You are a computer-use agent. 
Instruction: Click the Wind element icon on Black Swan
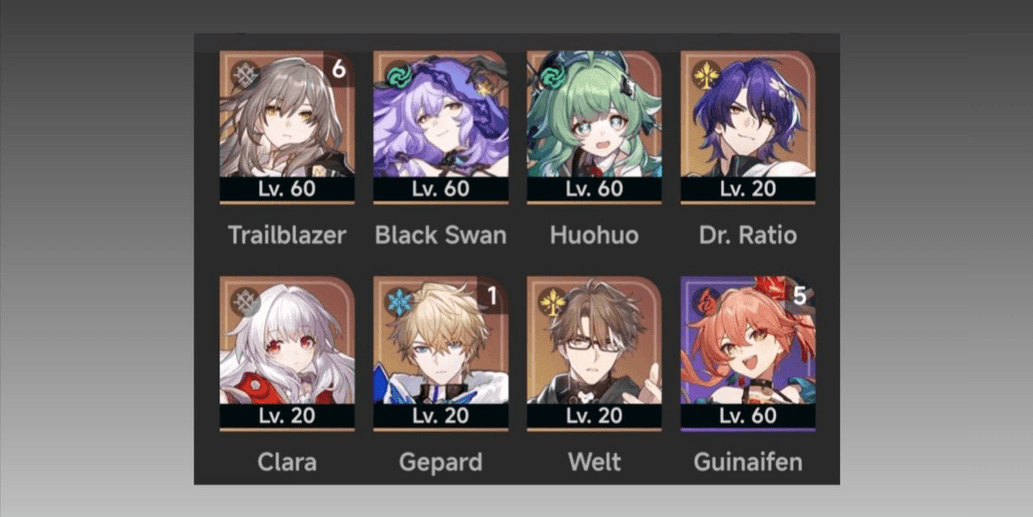399,75
